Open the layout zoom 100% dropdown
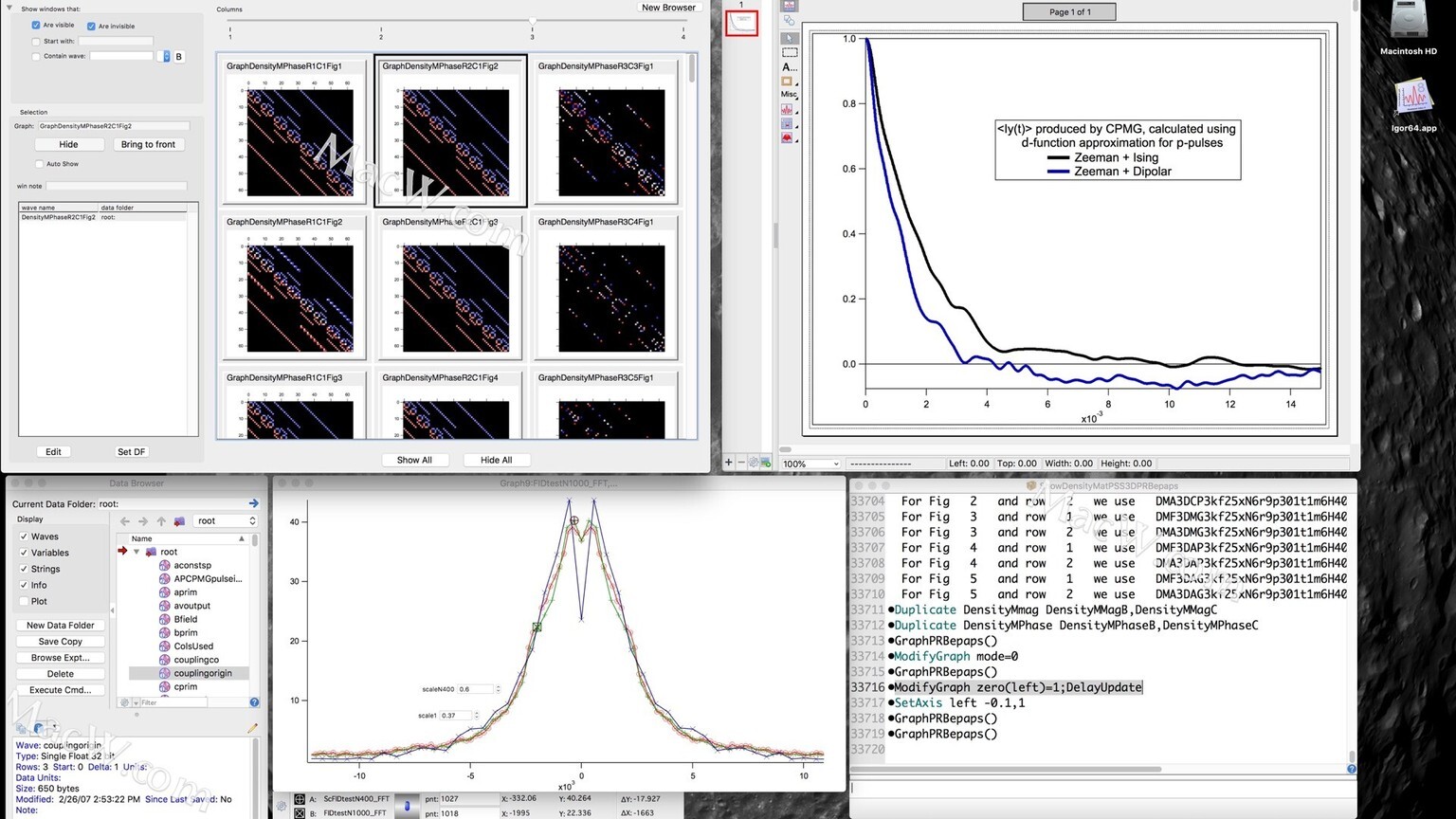 pyautogui.click(x=810, y=464)
